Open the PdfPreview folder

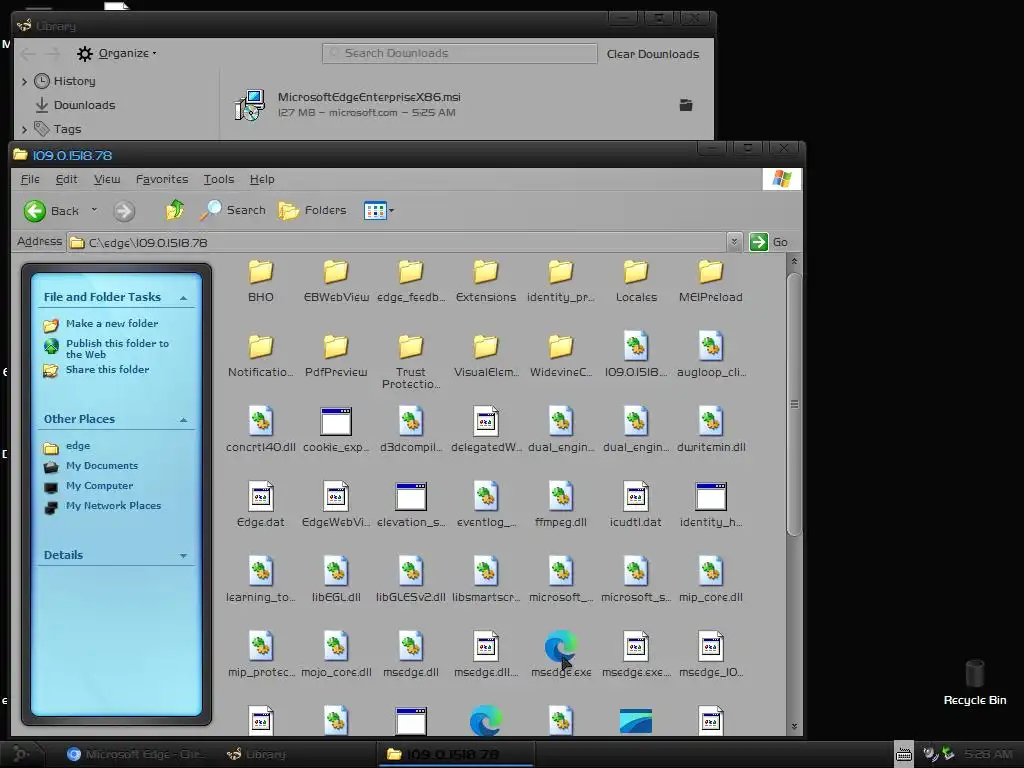[x=336, y=347]
